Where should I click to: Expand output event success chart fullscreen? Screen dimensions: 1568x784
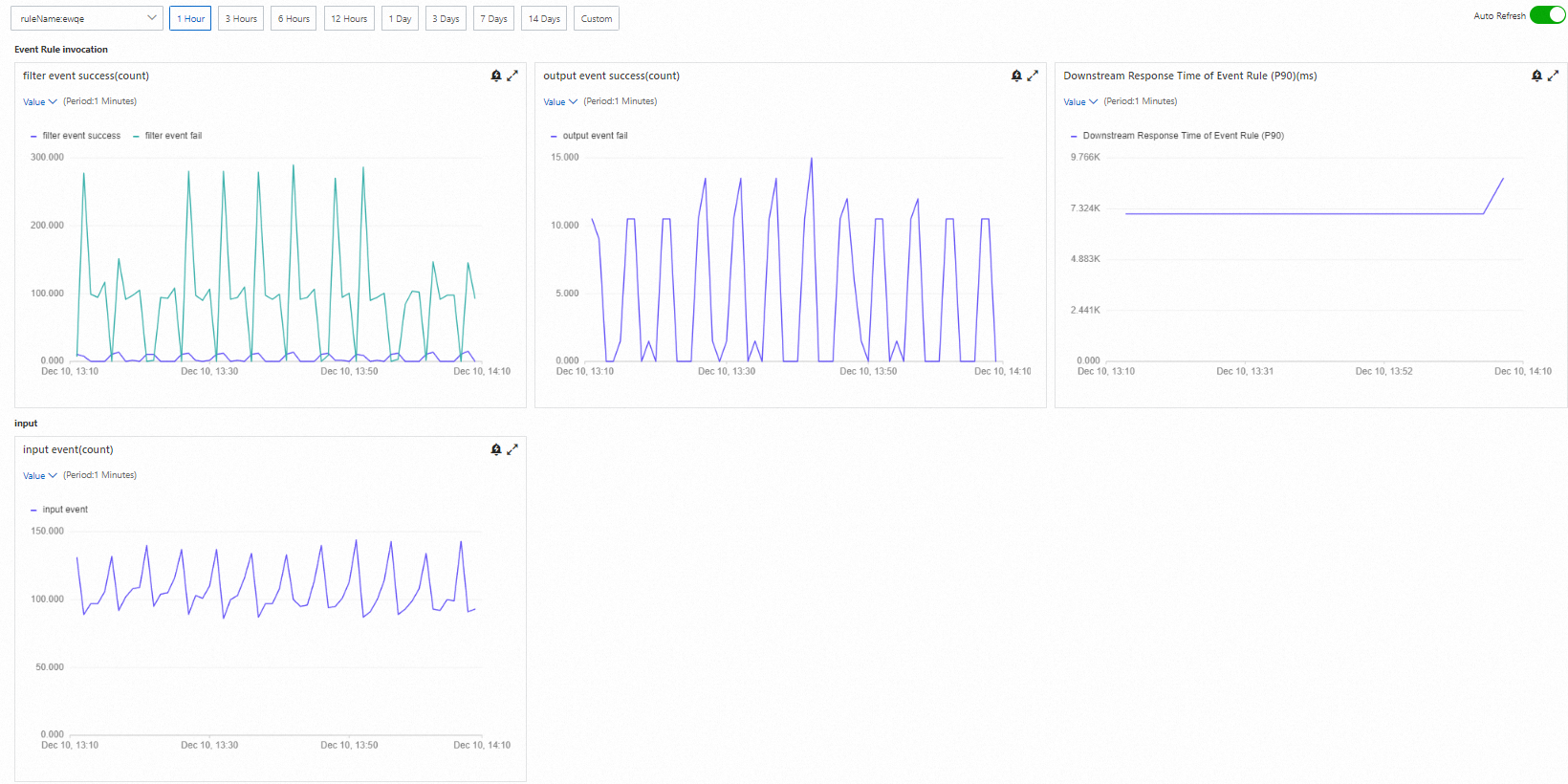tap(1033, 76)
